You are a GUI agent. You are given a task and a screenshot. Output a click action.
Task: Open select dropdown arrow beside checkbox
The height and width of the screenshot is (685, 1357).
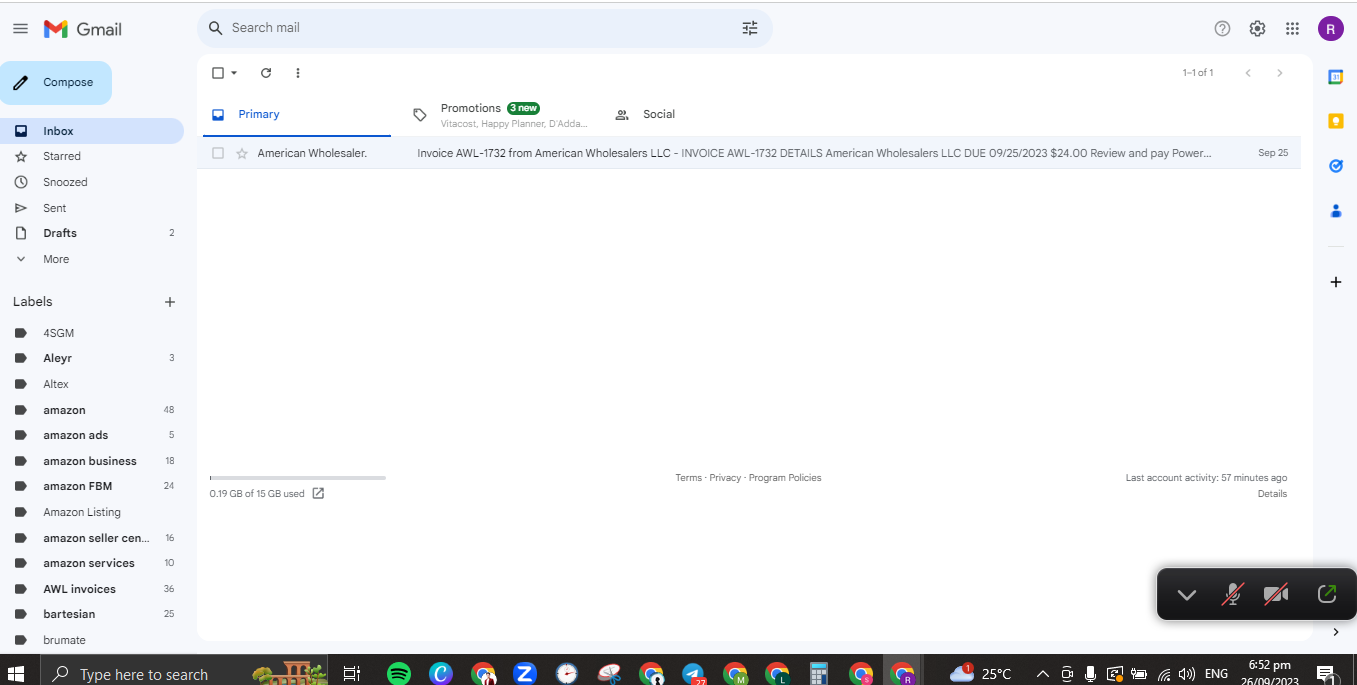click(234, 72)
